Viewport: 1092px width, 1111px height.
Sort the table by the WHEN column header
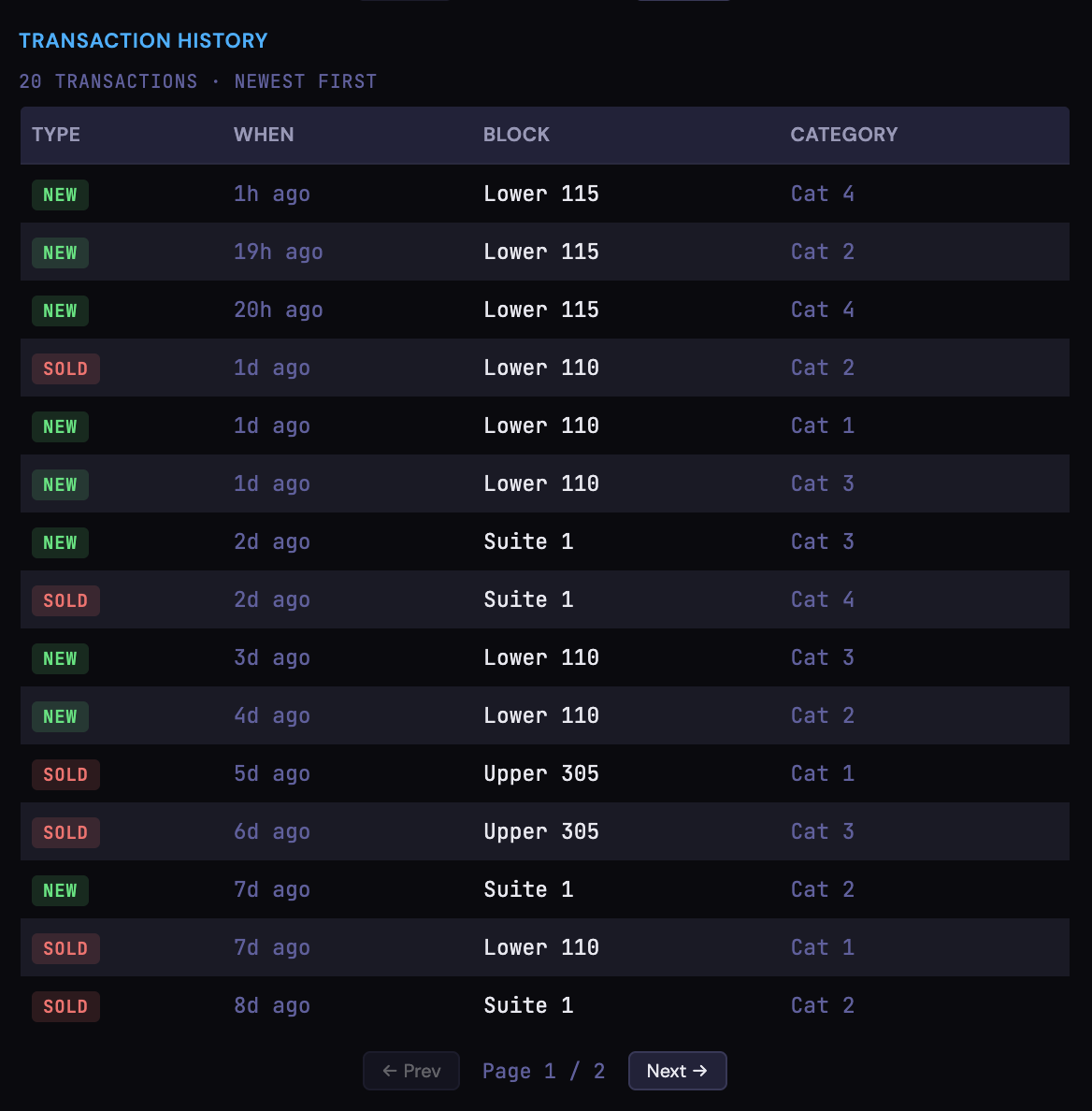pos(264,135)
